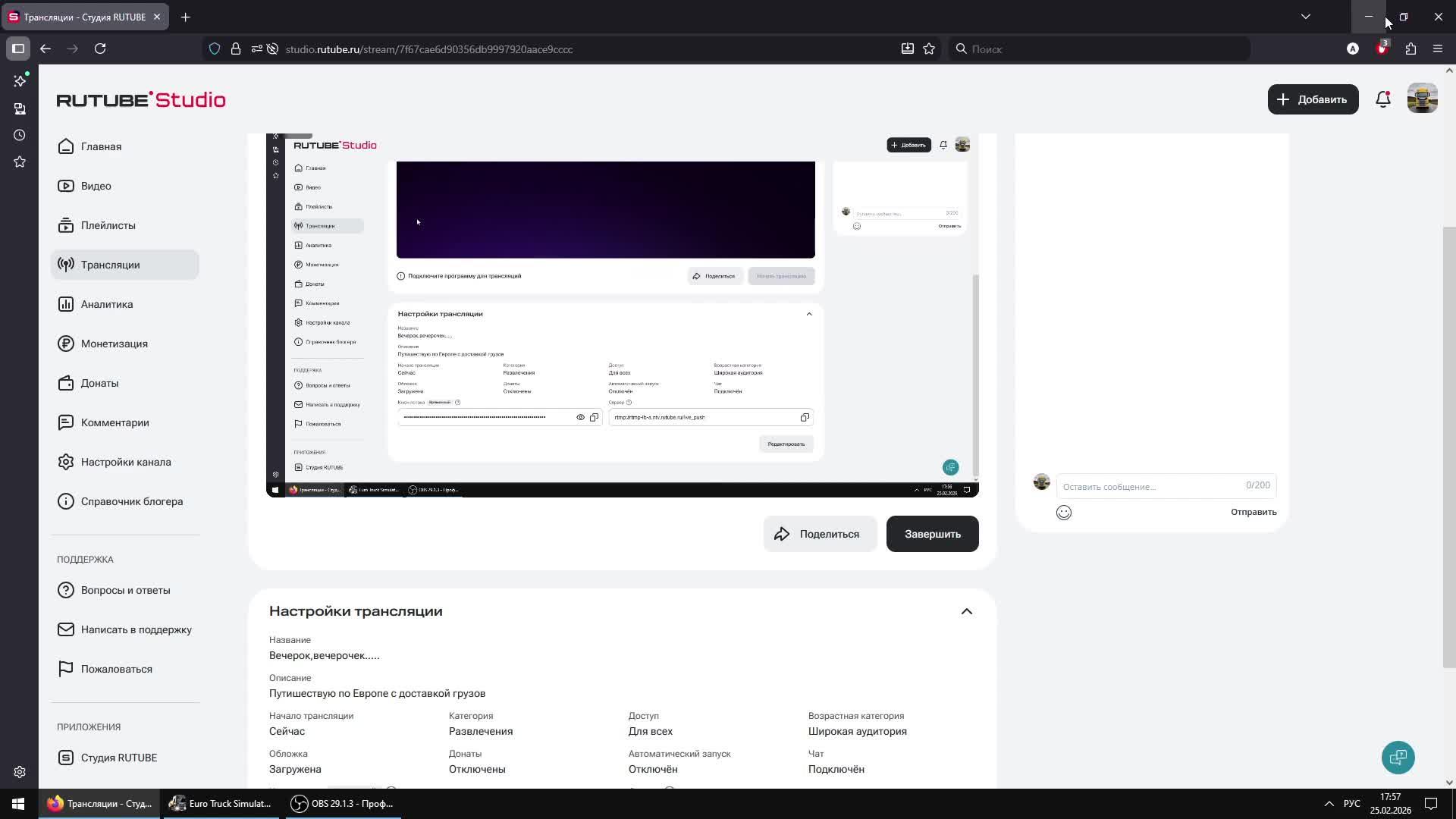The width and height of the screenshot is (1456, 819).
Task: Open the list all tabs dropdown
Action: pyautogui.click(x=1305, y=17)
